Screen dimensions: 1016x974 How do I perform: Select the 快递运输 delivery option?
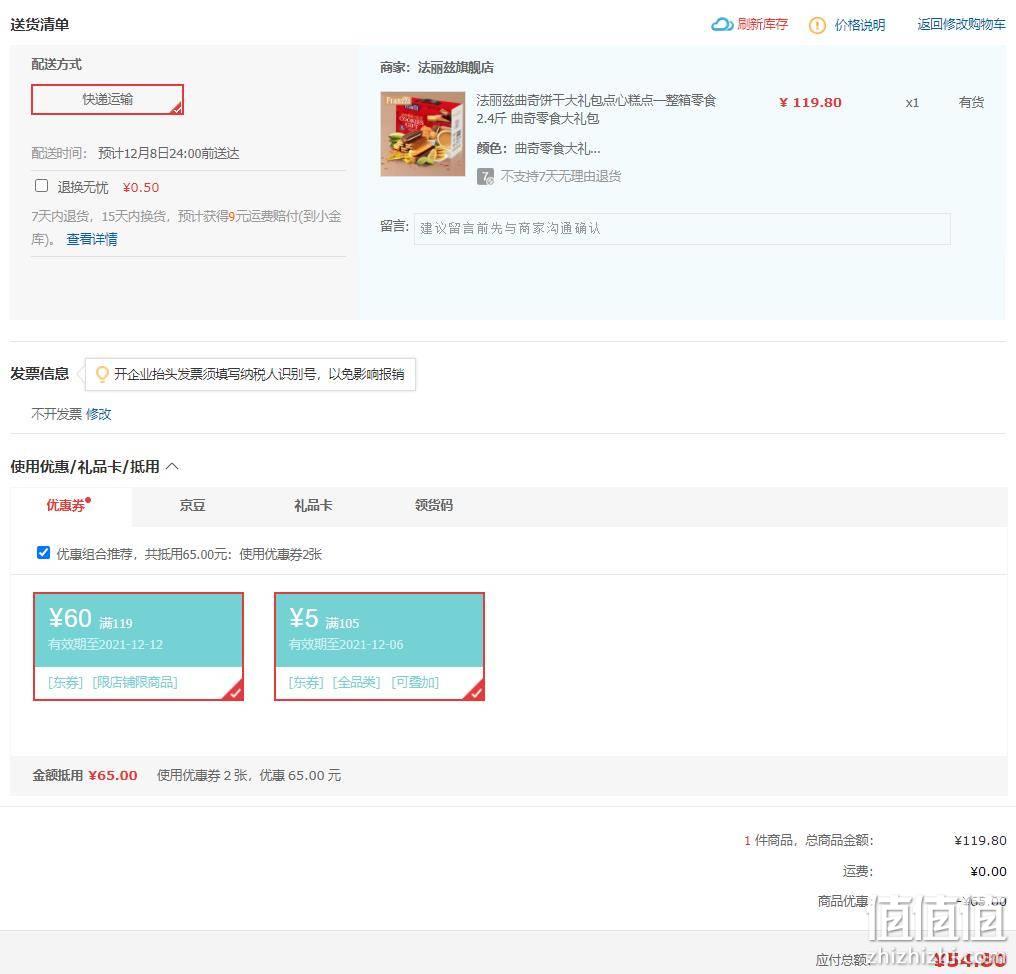(108, 99)
